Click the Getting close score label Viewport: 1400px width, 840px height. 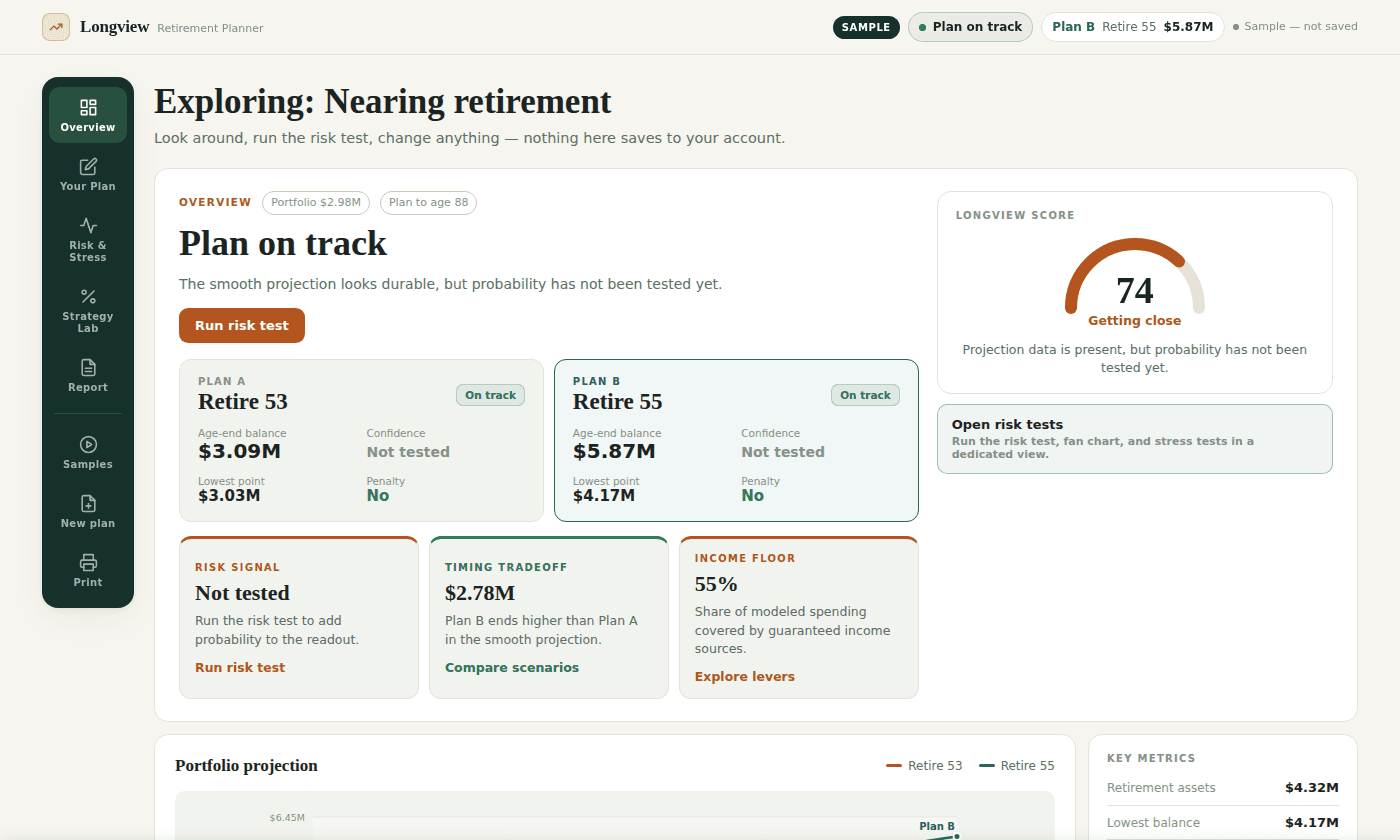pos(1135,321)
